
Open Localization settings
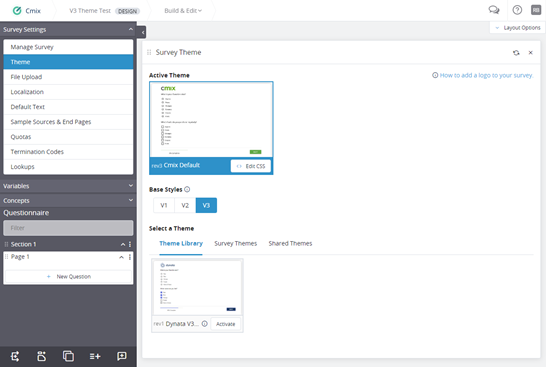(68, 92)
